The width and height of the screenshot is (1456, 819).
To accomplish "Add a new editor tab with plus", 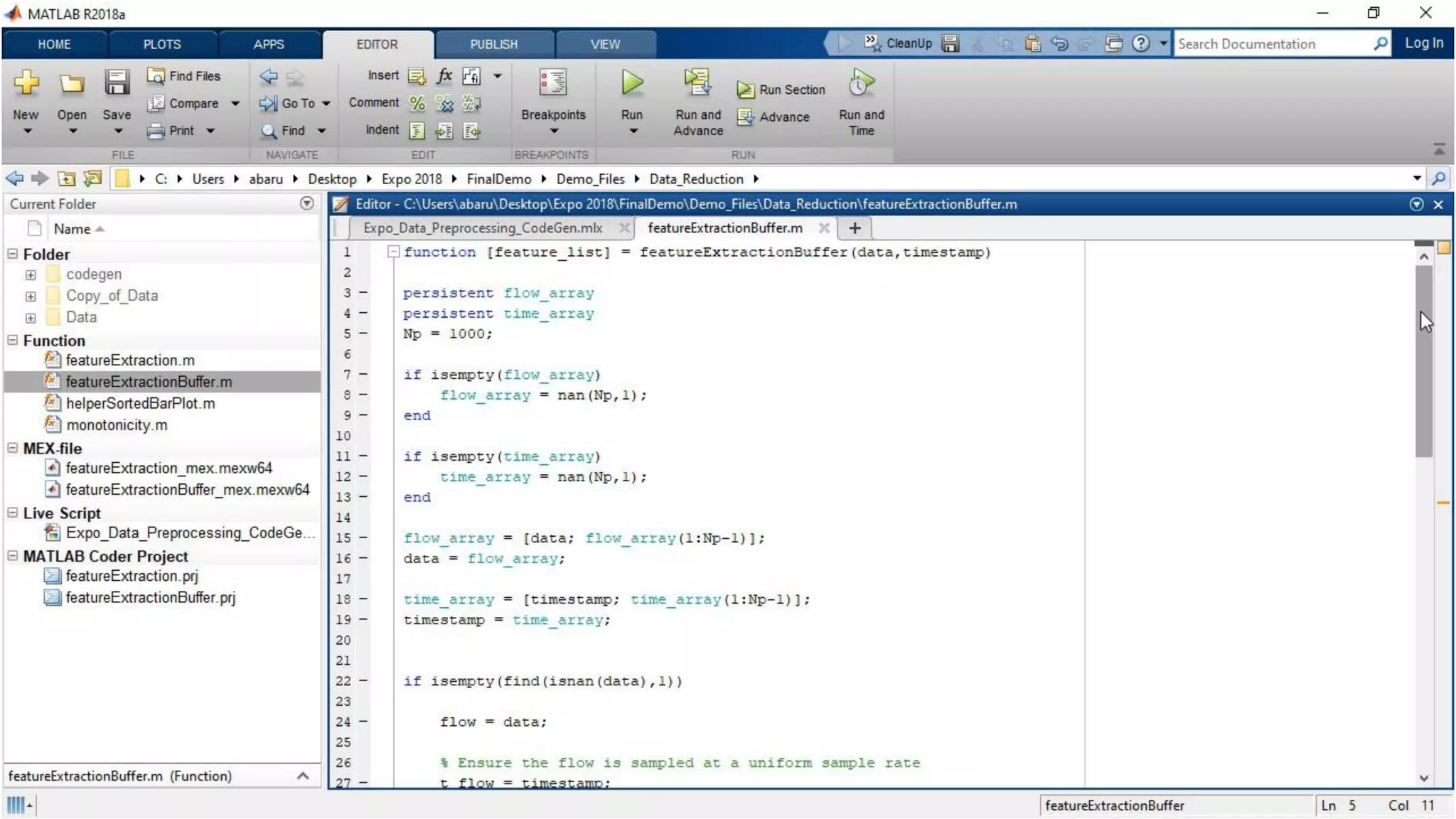I will tap(855, 227).
